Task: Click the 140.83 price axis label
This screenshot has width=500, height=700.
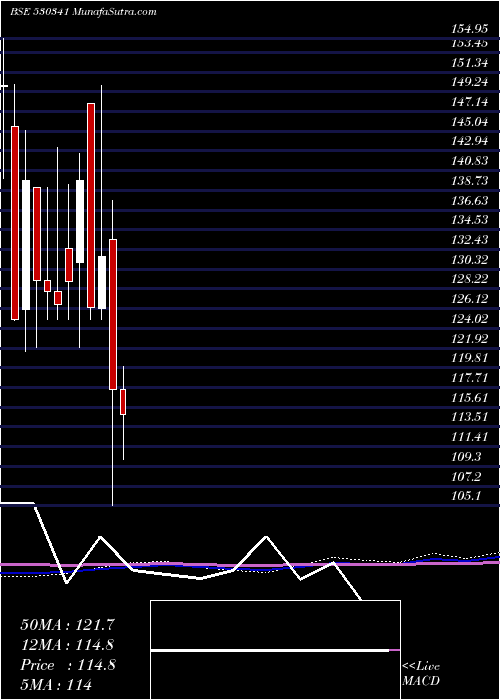Action: [470, 161]
